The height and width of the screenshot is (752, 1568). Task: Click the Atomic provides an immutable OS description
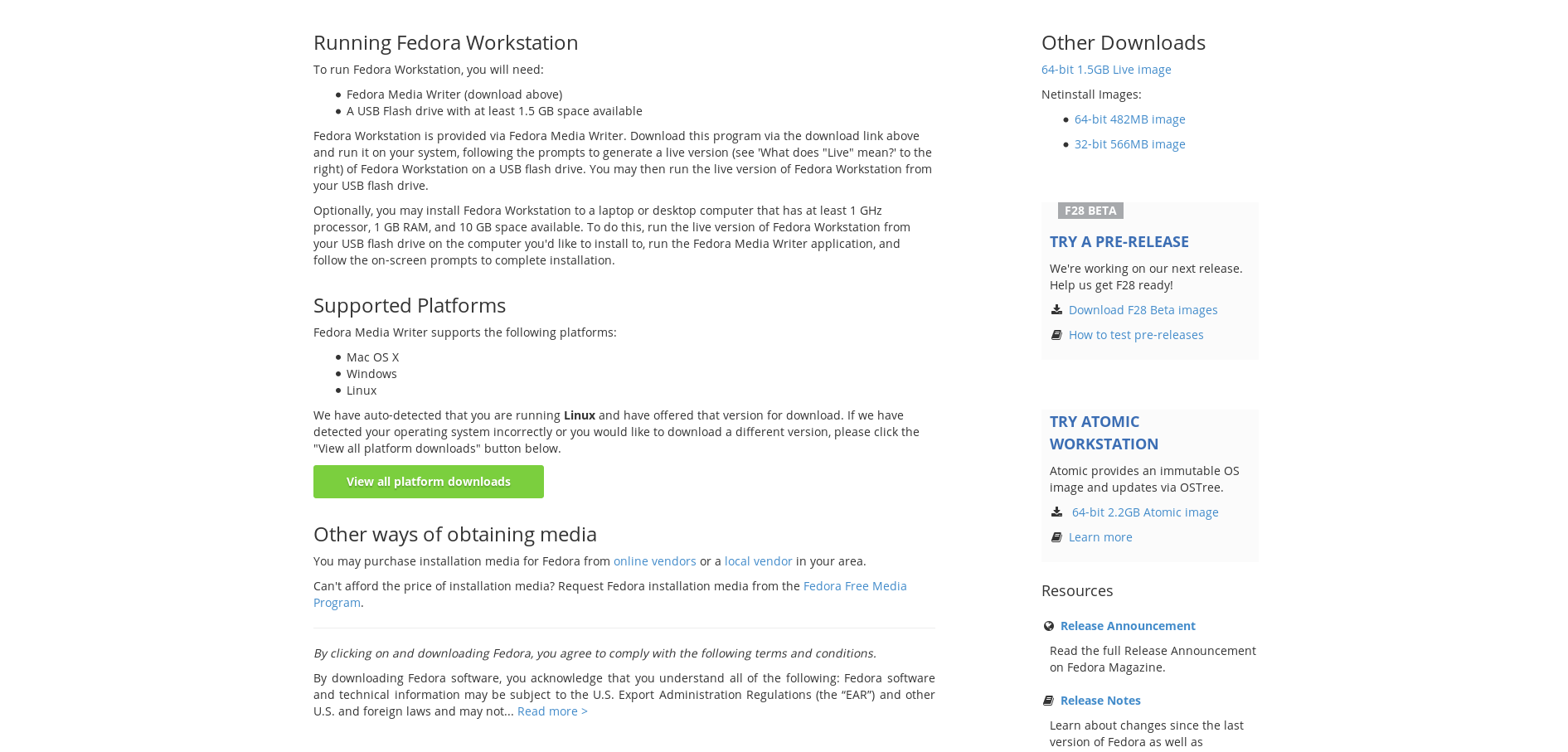(x=1144, y=479)
